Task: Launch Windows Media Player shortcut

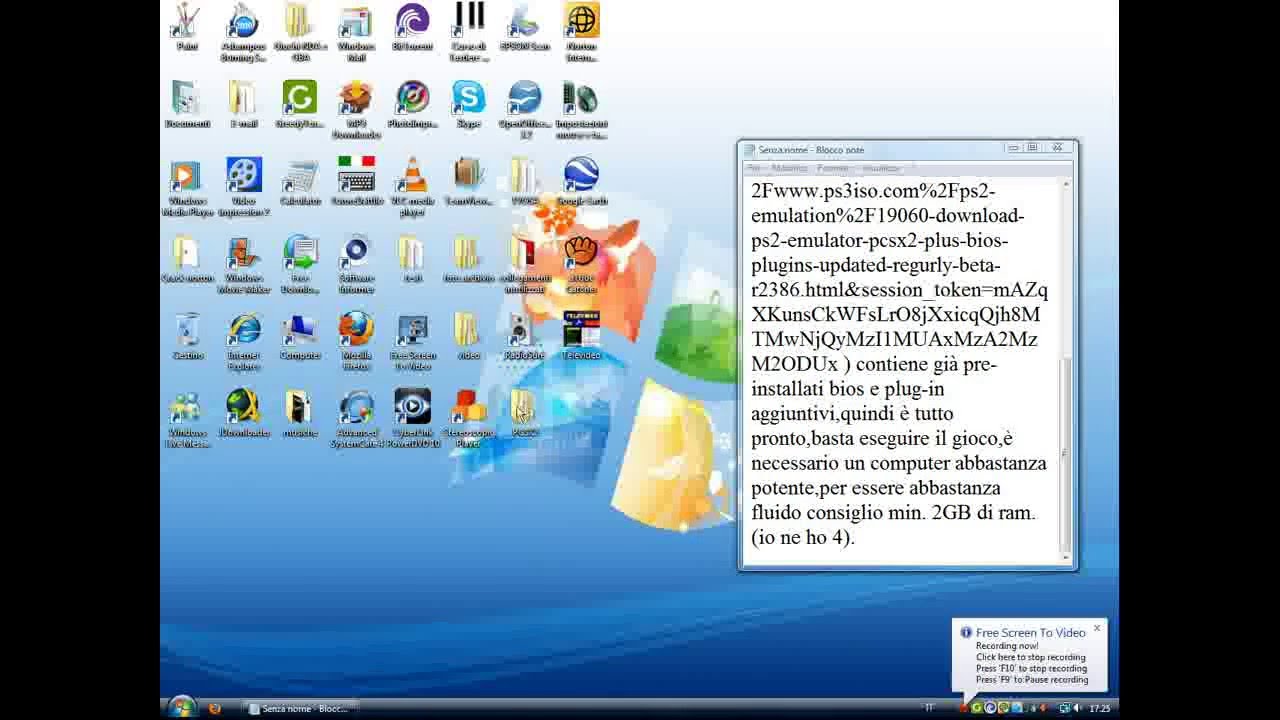Action: [x=187, y=188]
